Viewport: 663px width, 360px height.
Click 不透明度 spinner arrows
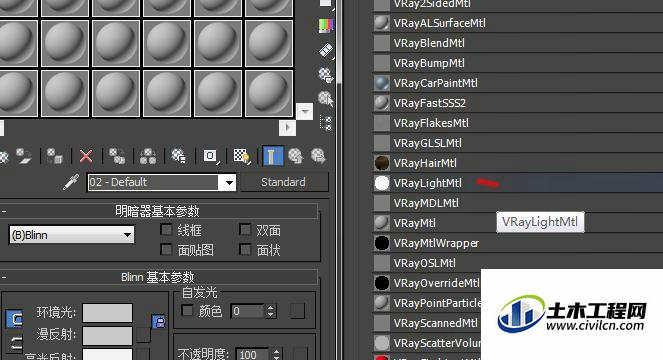[276, 355]
